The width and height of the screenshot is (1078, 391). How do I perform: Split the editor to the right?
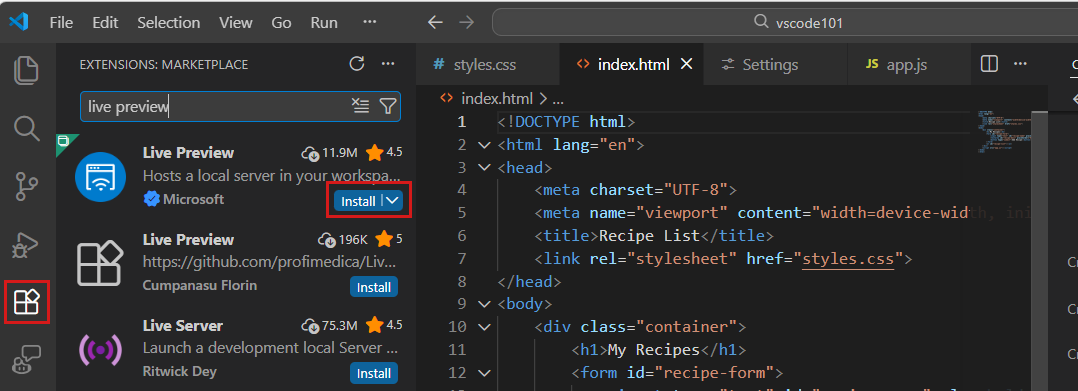989,64
